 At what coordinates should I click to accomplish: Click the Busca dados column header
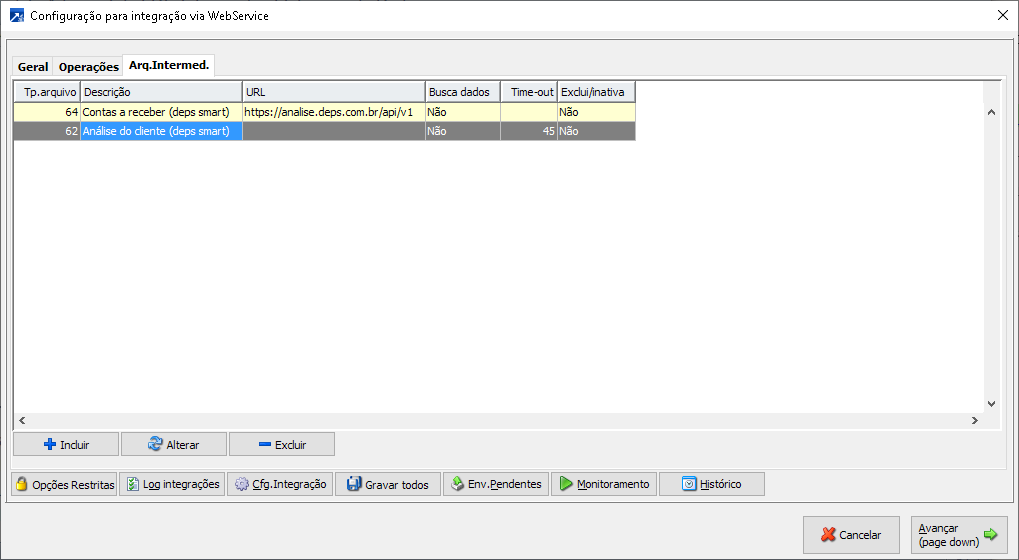[463, 92]
